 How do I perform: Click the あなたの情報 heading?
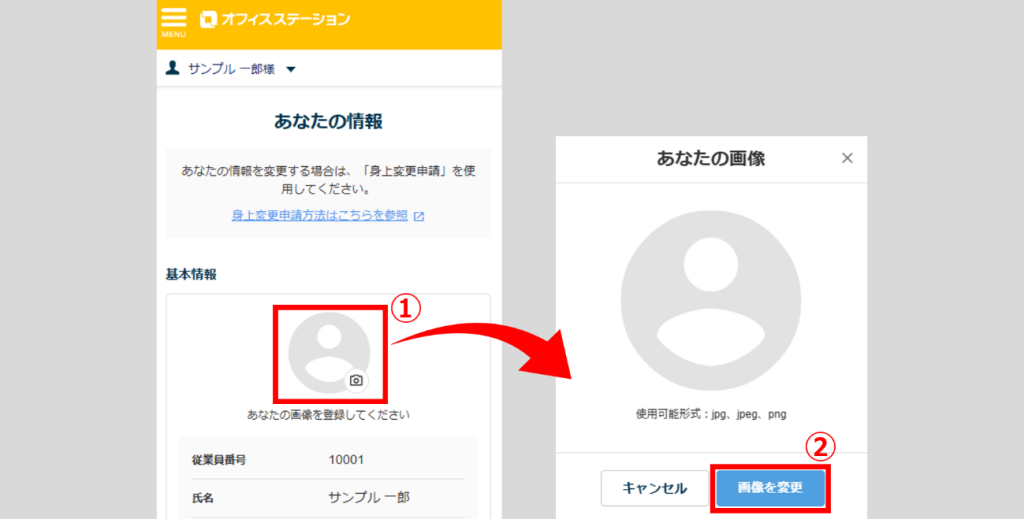point(328,121)
